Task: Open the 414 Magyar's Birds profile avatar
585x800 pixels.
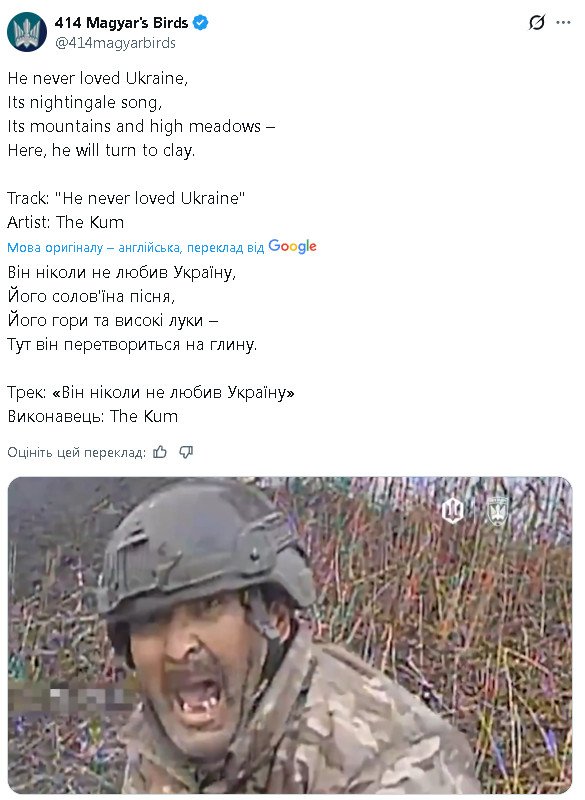Action: (27, 32)
